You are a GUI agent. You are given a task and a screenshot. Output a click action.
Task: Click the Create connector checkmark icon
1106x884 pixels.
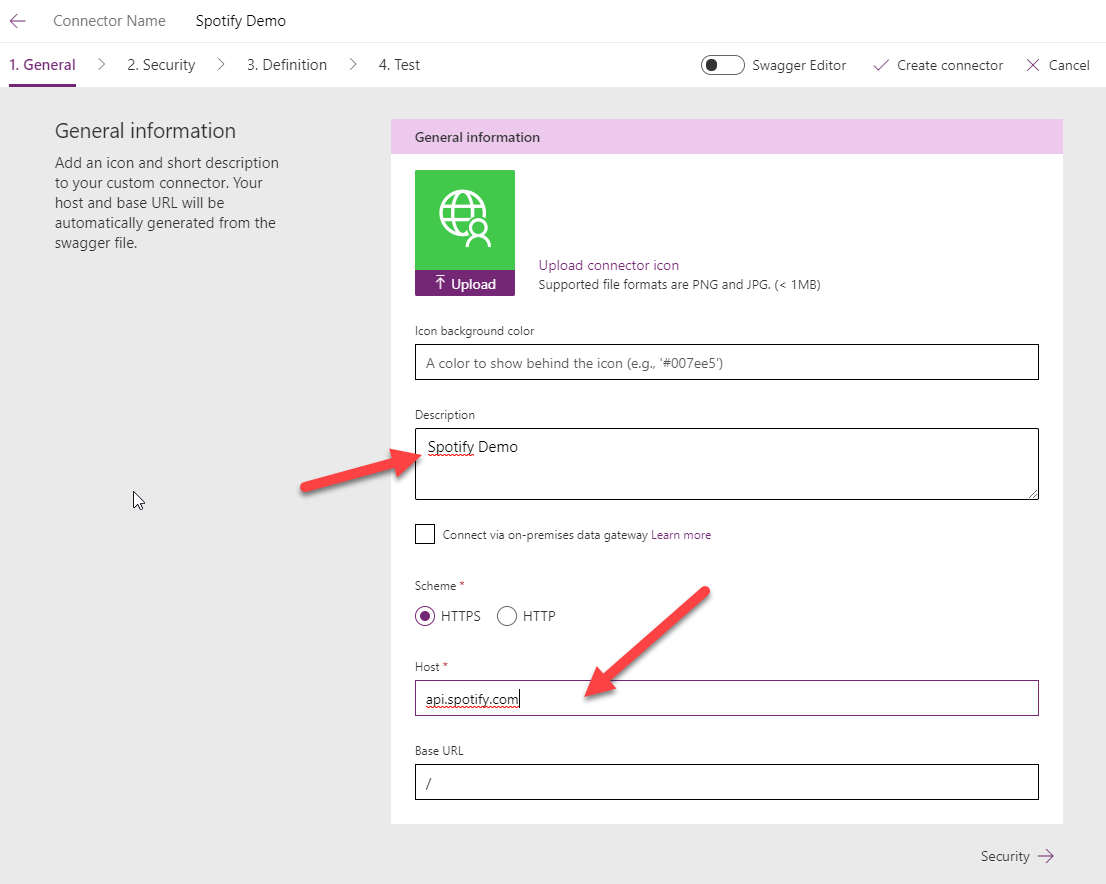(881, 65)
